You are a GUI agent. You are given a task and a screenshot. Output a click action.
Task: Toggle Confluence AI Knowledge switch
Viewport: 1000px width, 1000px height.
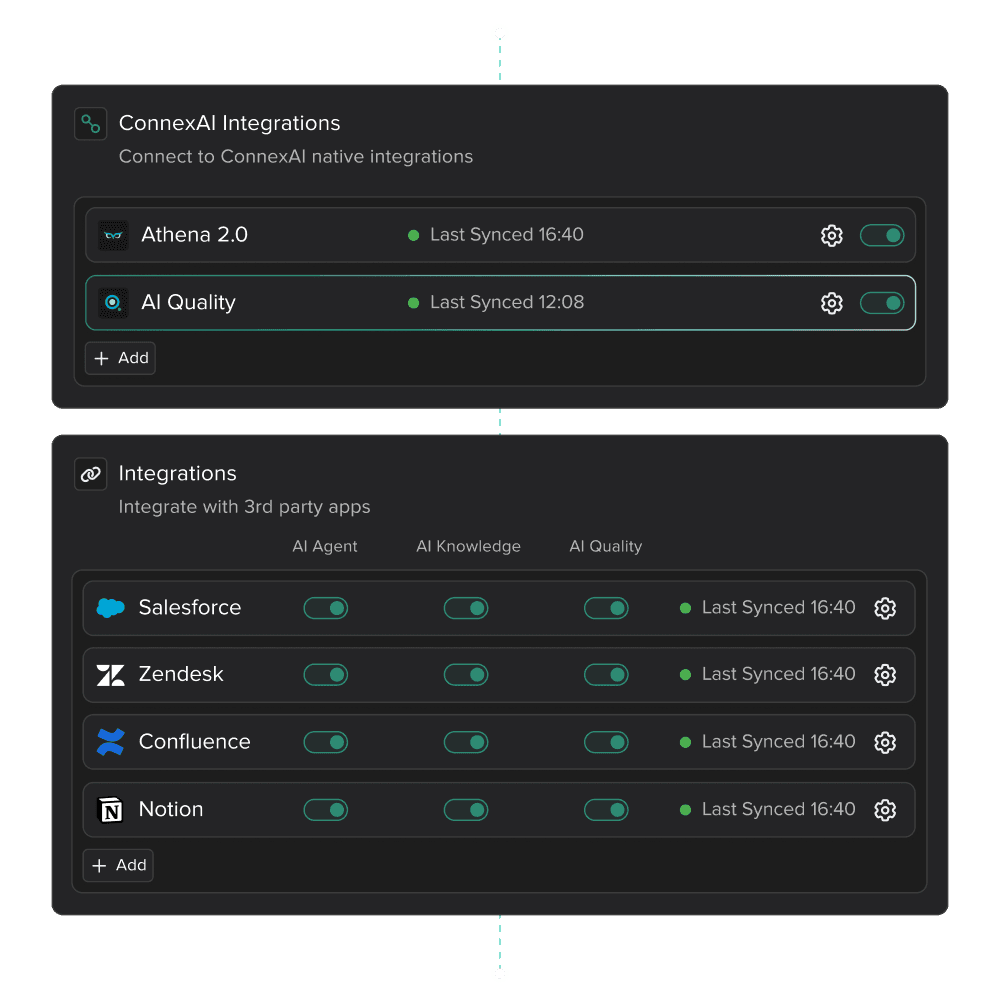pyautogui.click(x=466, y=742)
